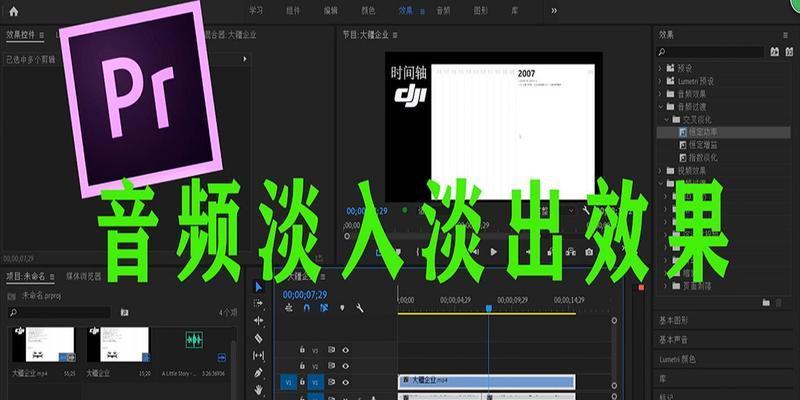Toggle V1 track eye visibility
Viewport: 800px width, 400px height.
click(346, 382)
